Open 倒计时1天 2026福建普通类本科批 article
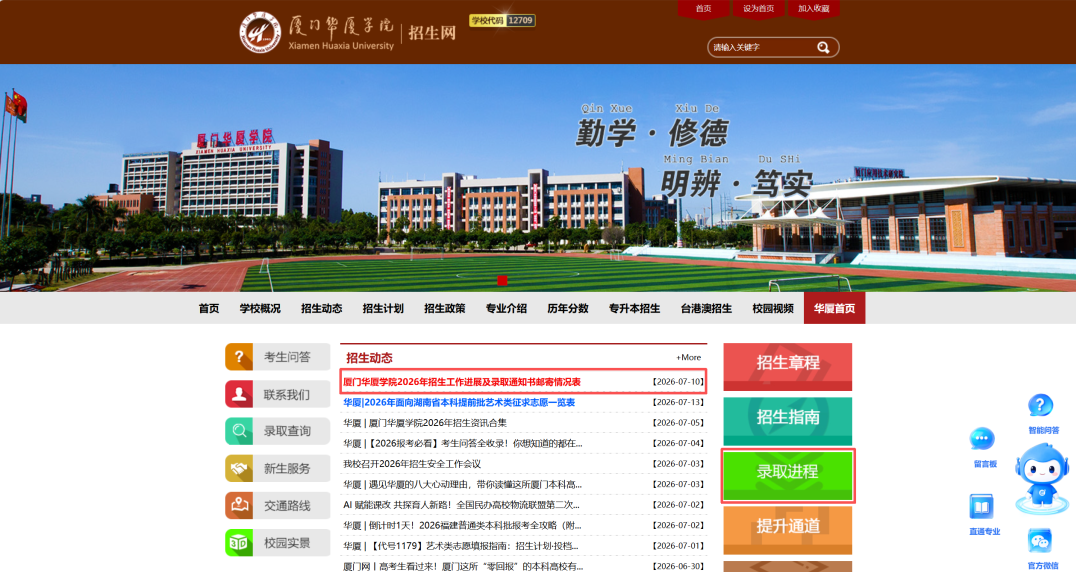This screenshot has height=572, width=1076. click(462, 525)
